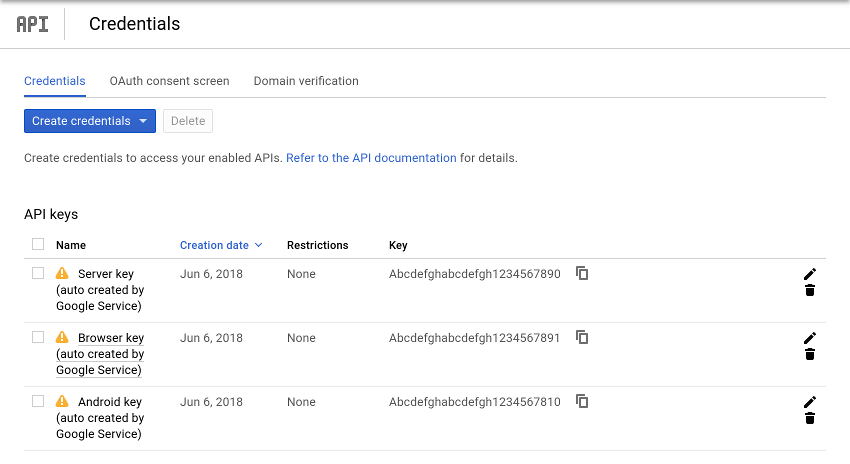
Task: Switch to OAuth consent screen tab
Action: (x=169, y=81)
